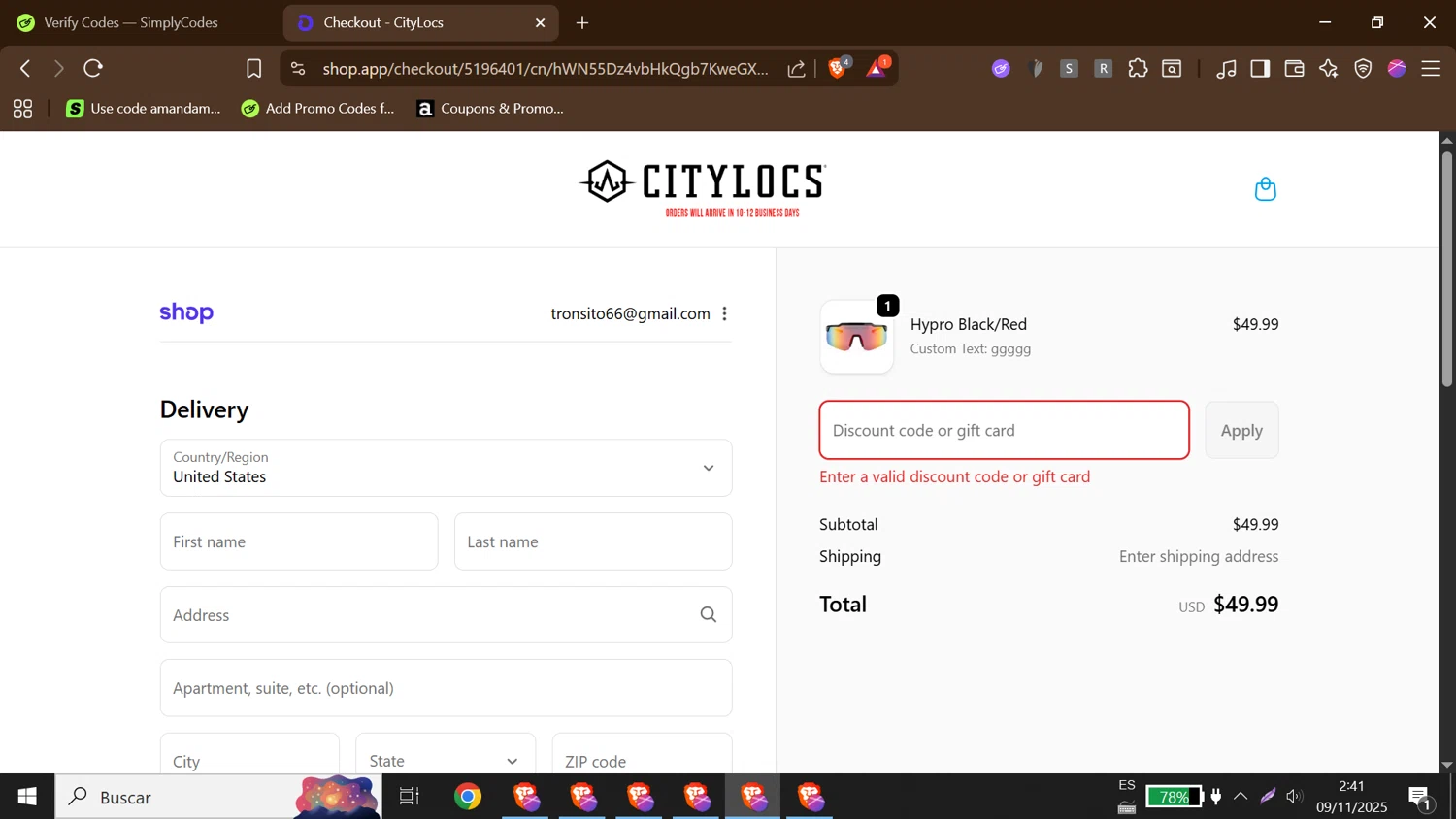Open the 'Use code amandam...' bookmark

(143, 109)
